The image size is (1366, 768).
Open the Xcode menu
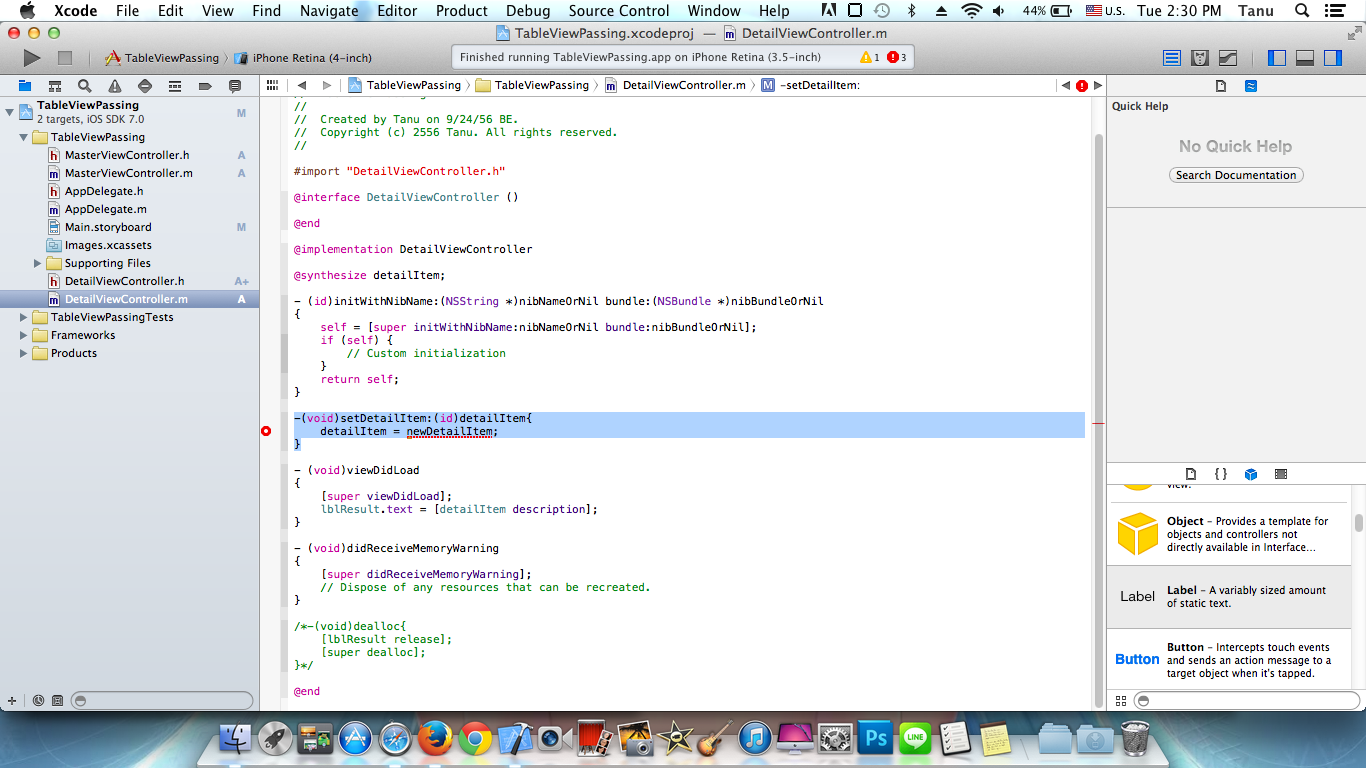[75, 11]
